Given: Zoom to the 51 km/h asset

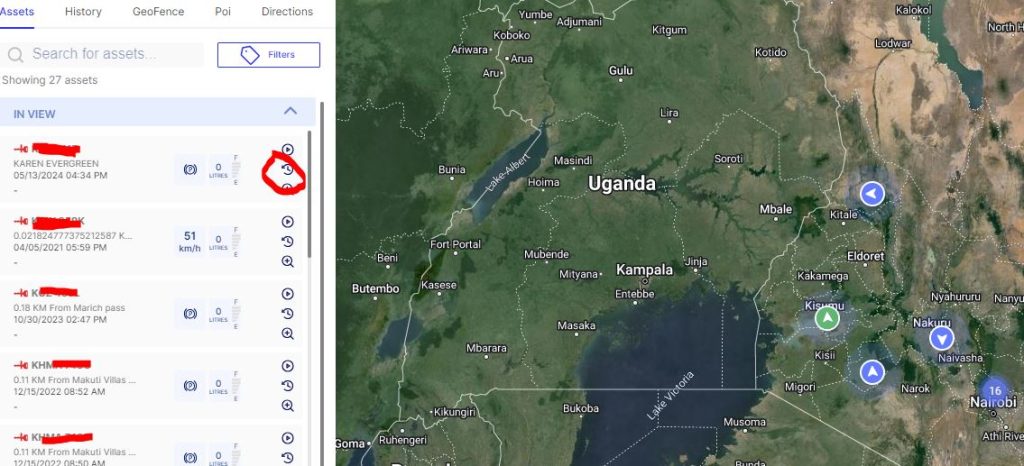Looking at the screenshot, I should click(287, 262).
